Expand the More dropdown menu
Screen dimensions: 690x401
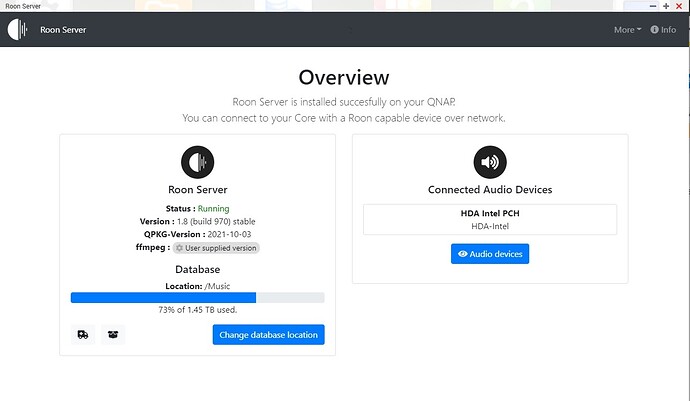tap(627, 30)
